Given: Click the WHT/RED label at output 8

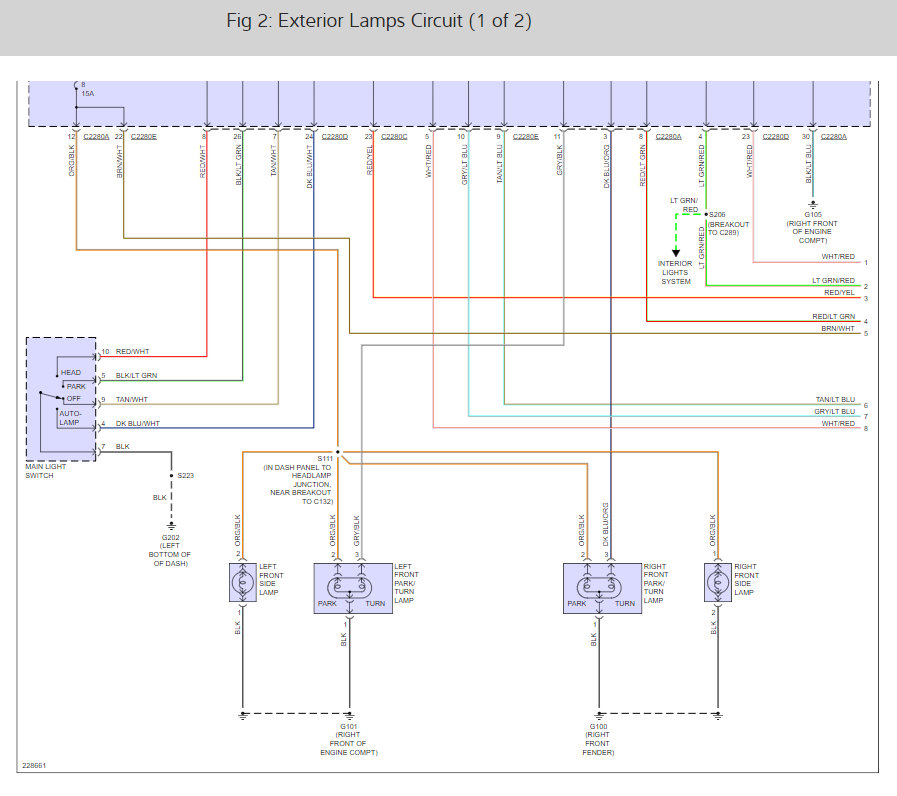Looking at the screenshot, I should pyautogui.click(x=838, y=423).
